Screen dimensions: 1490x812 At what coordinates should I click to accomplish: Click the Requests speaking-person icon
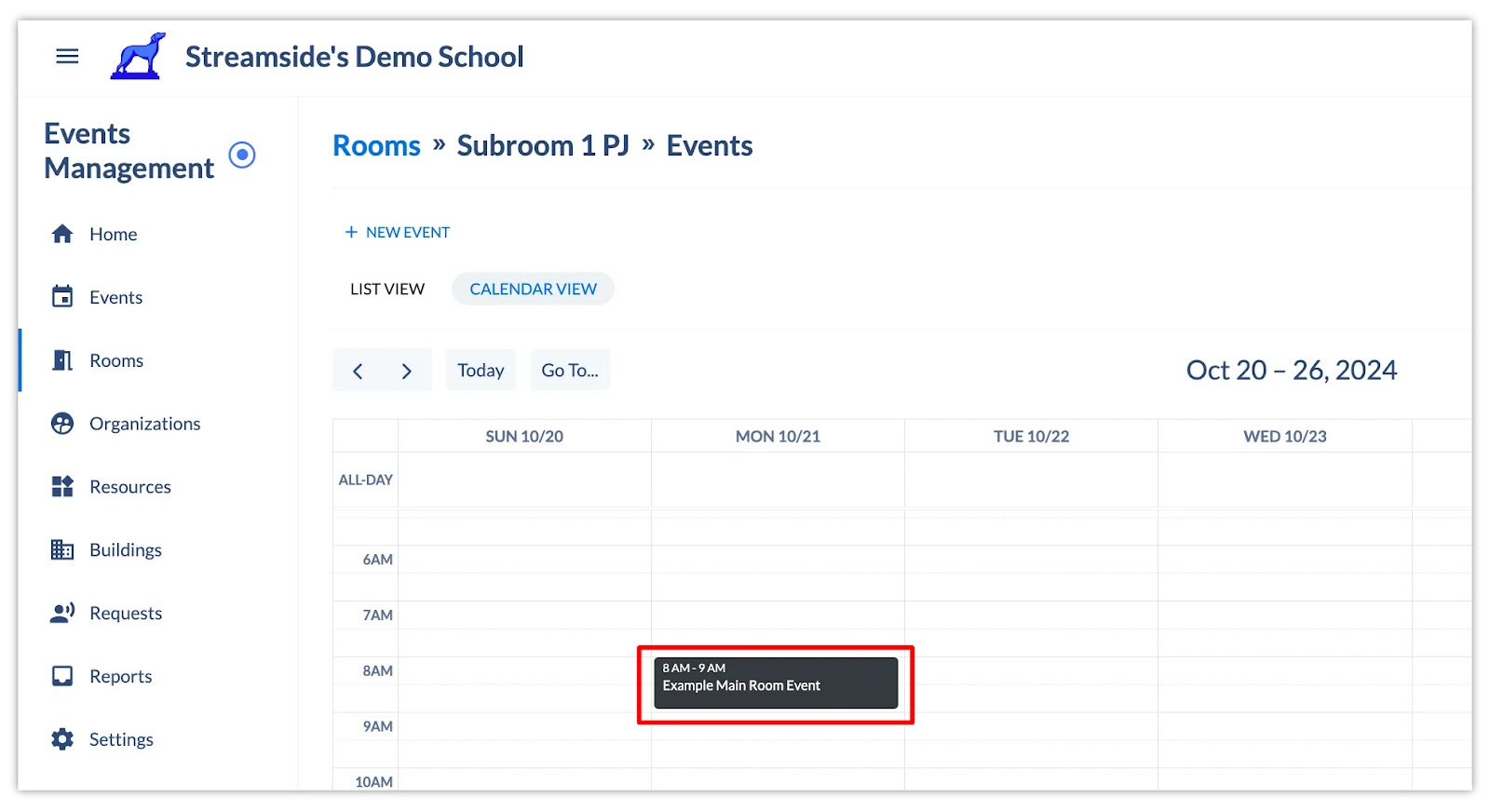[62, 613]
